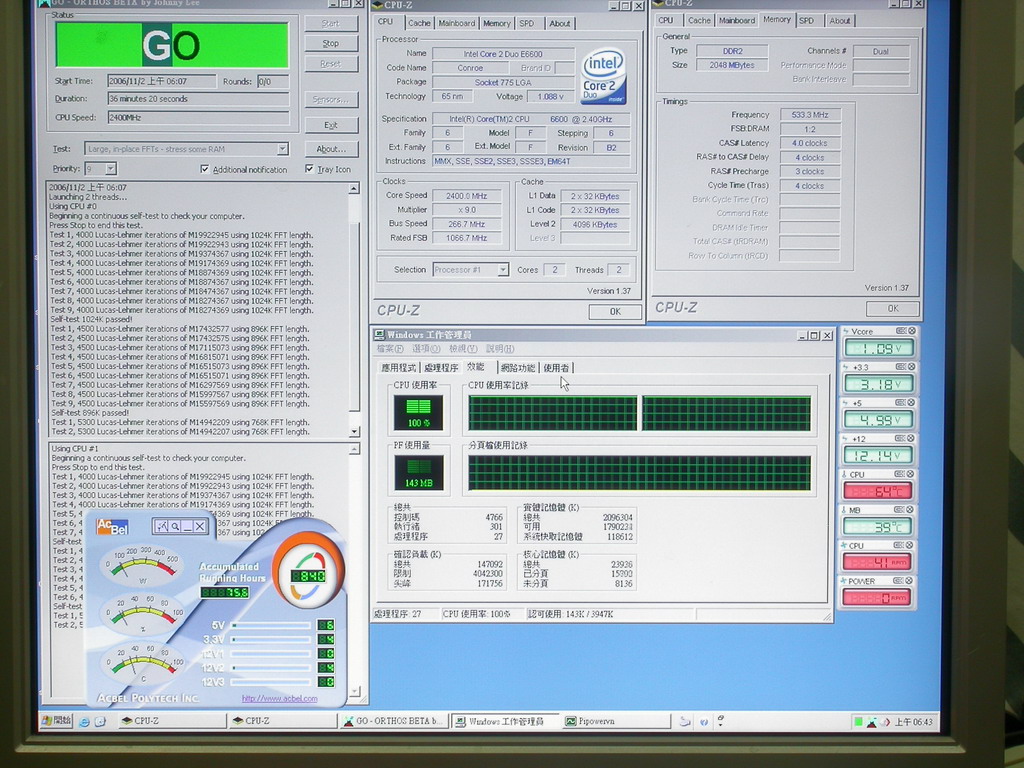
Task: Open settings icon on the POWER fan widget
Action: (899, 581)
